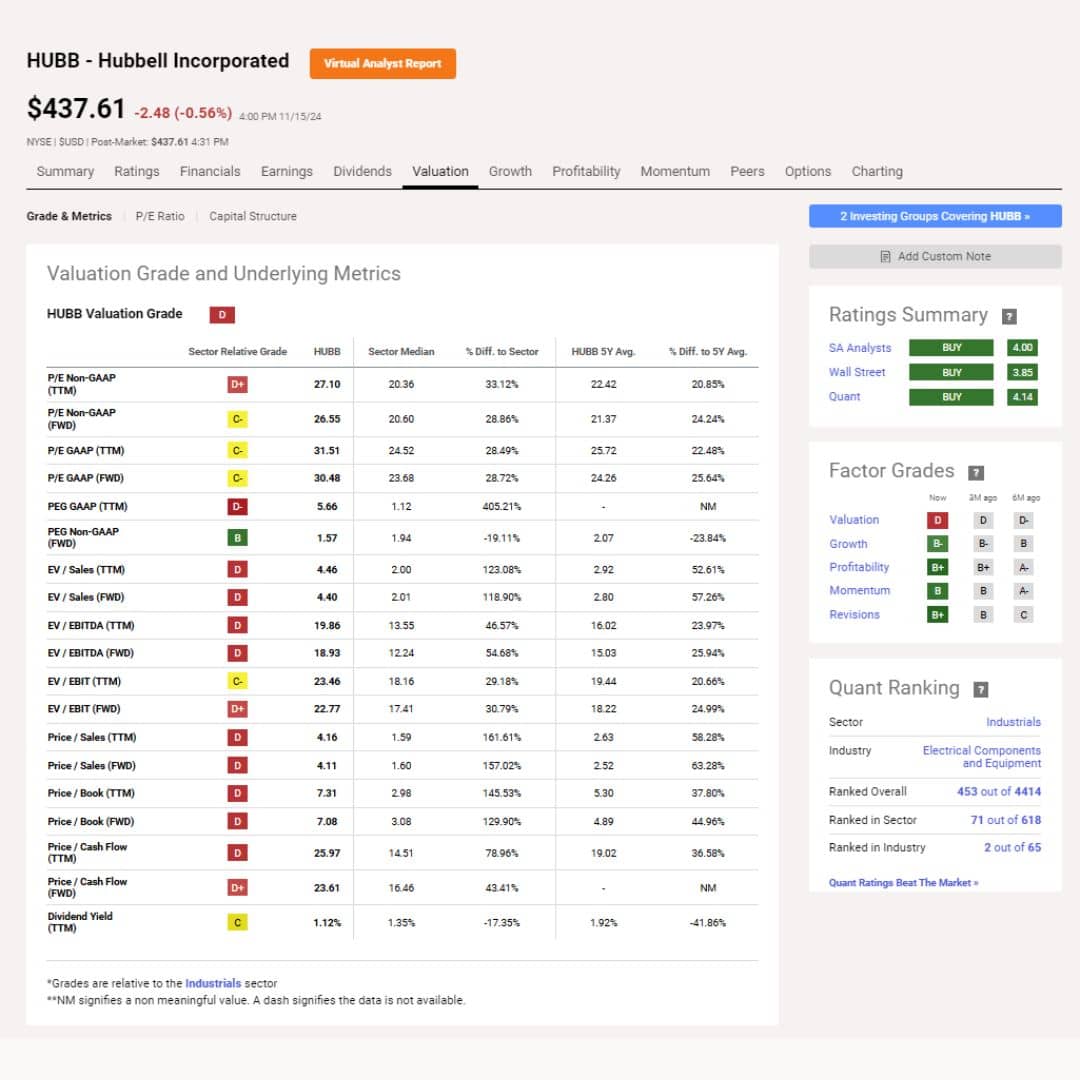Open the Profitability tab
This screenshot has width=1080, height=1080.
[586, 172]
